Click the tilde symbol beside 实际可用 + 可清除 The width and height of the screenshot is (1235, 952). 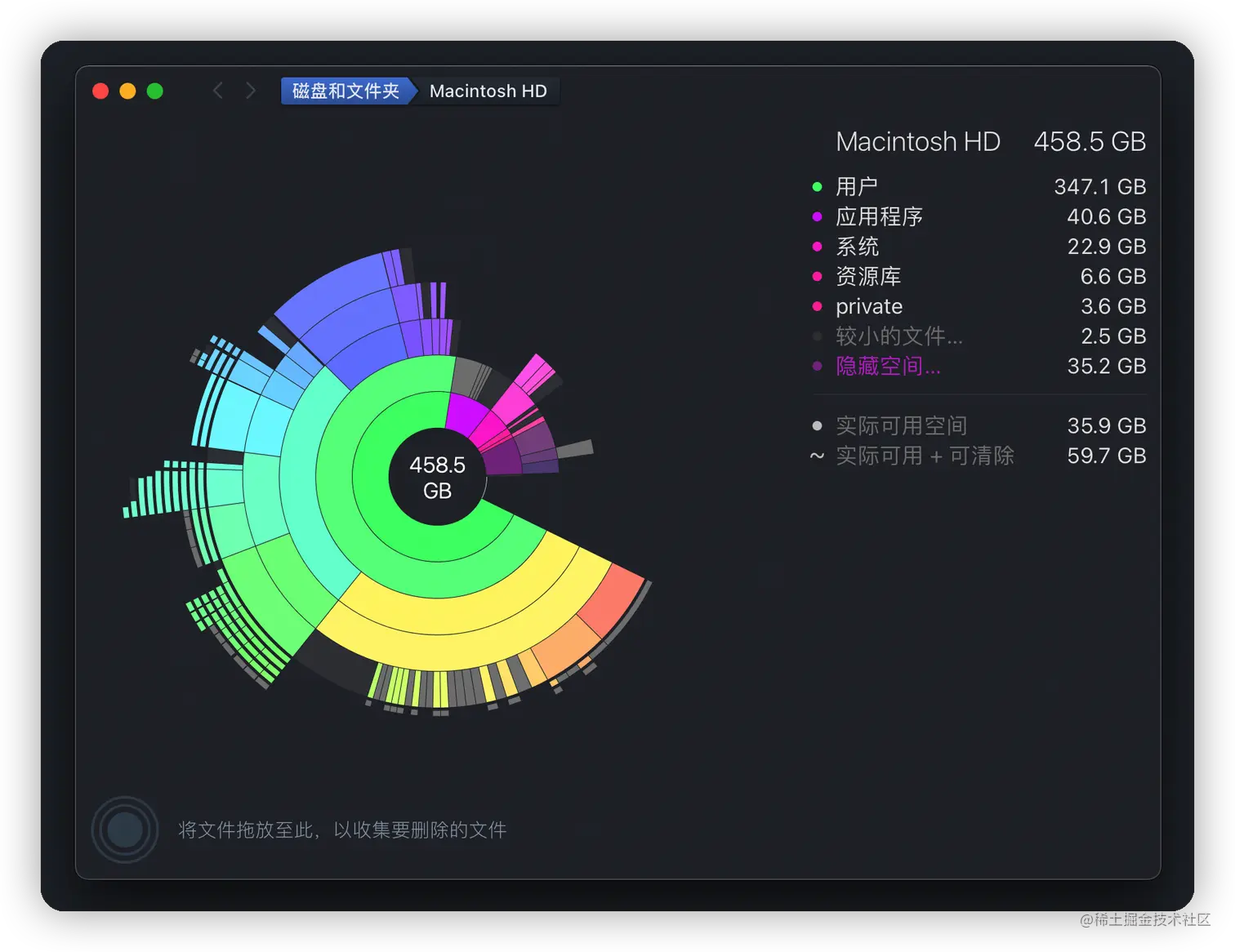[x=817, y=456]
